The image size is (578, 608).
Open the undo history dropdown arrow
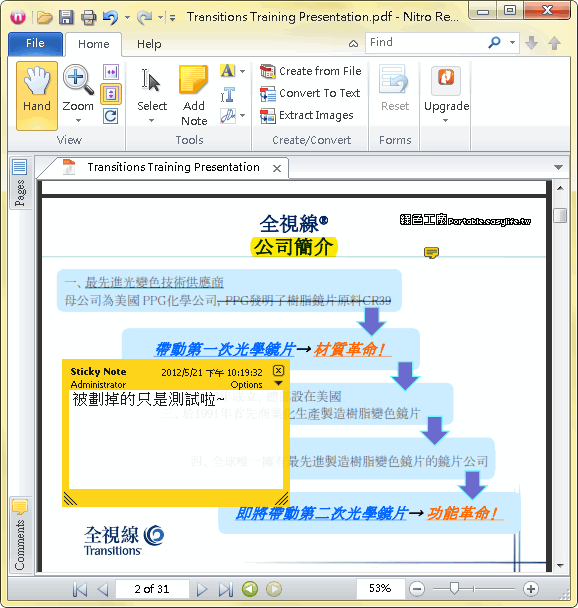128,17
